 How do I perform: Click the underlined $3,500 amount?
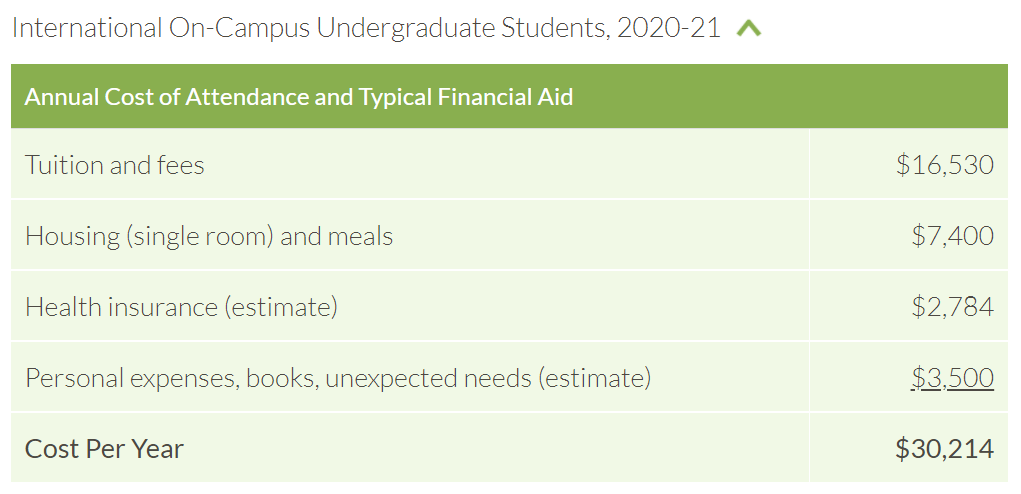pos(953,377)
